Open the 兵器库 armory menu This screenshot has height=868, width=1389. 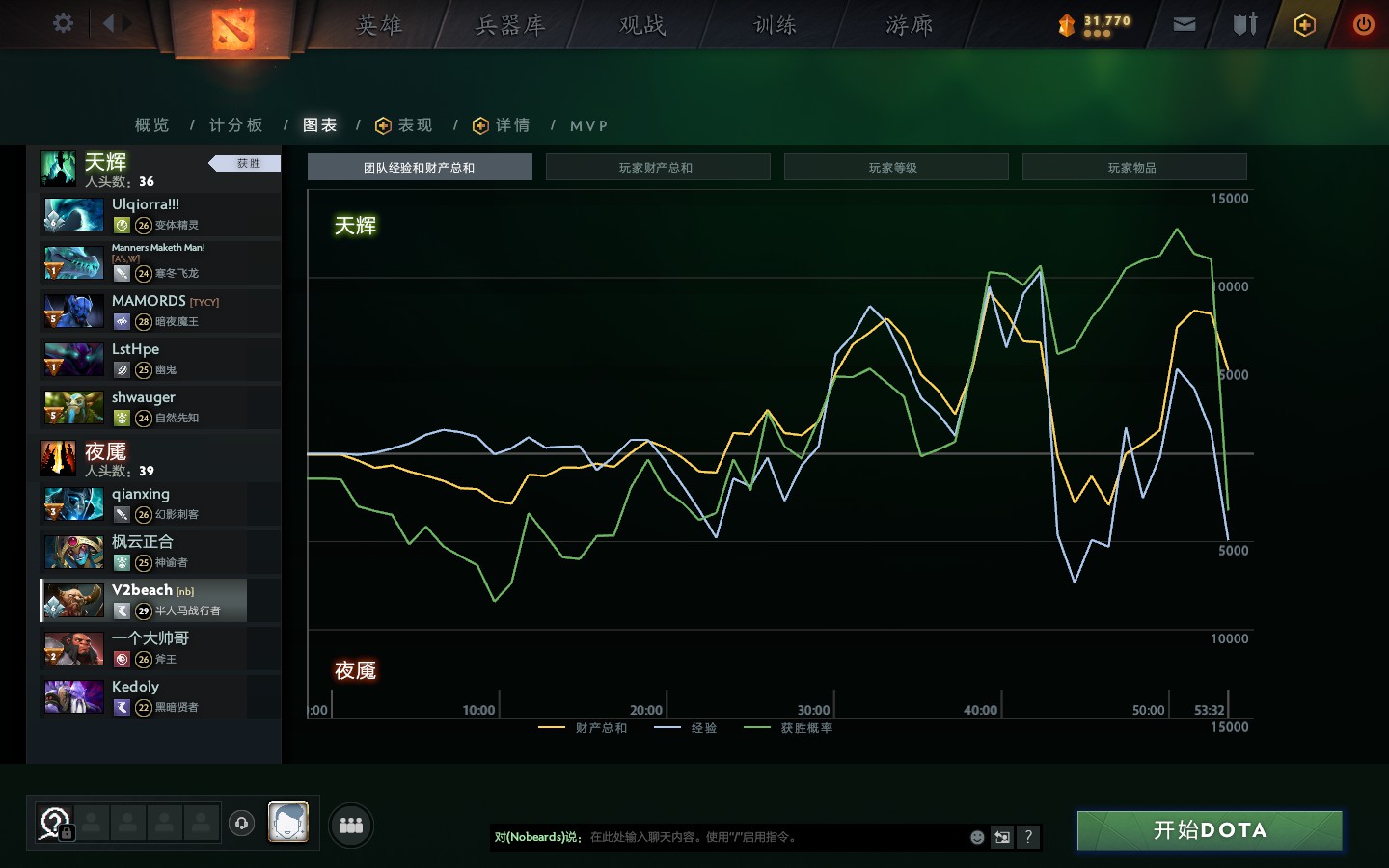click(x=510, y=25)
